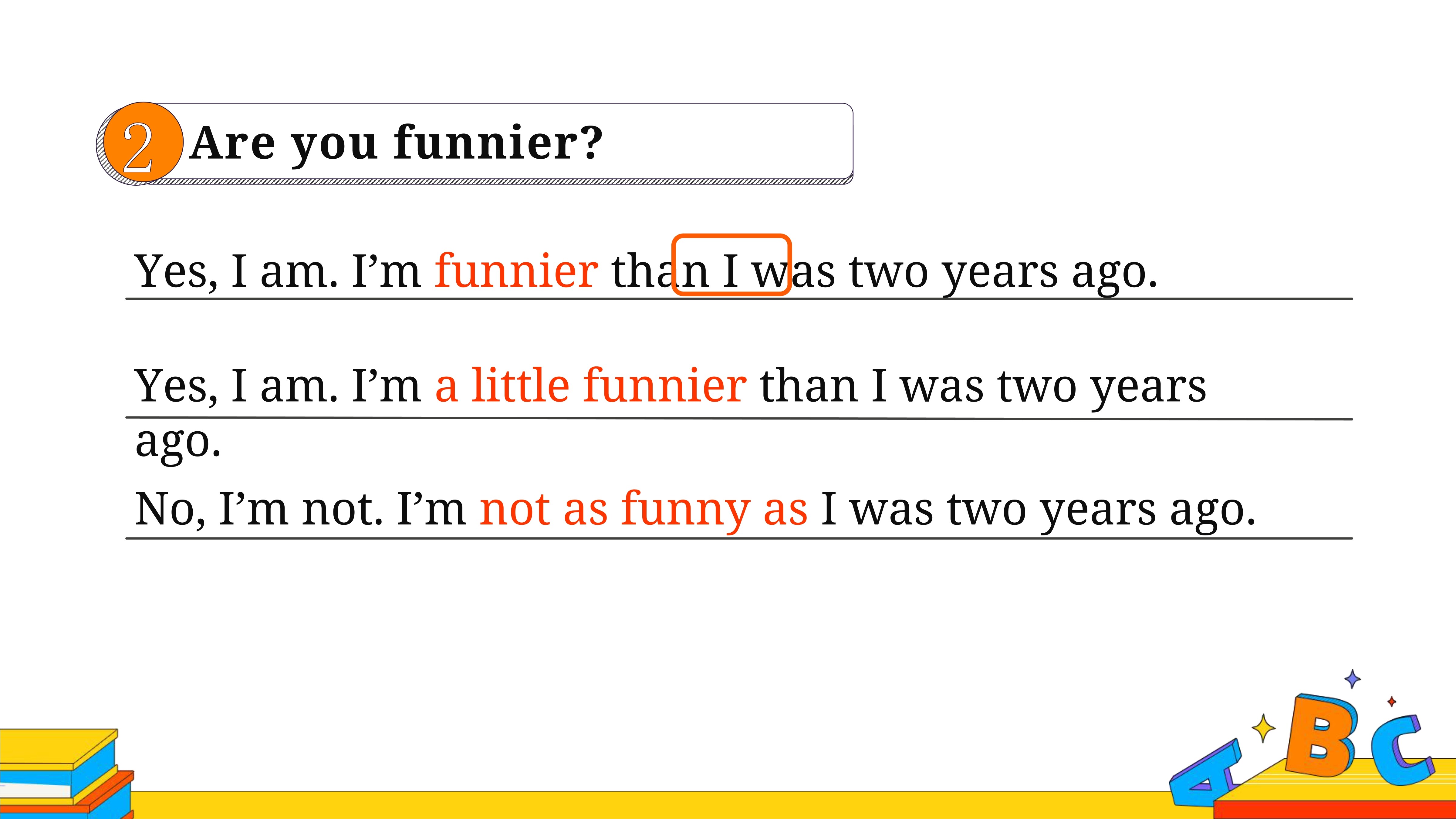Click the red book beneath the ABC letters
This screenshot has width=1456, height=819.
1334,809
